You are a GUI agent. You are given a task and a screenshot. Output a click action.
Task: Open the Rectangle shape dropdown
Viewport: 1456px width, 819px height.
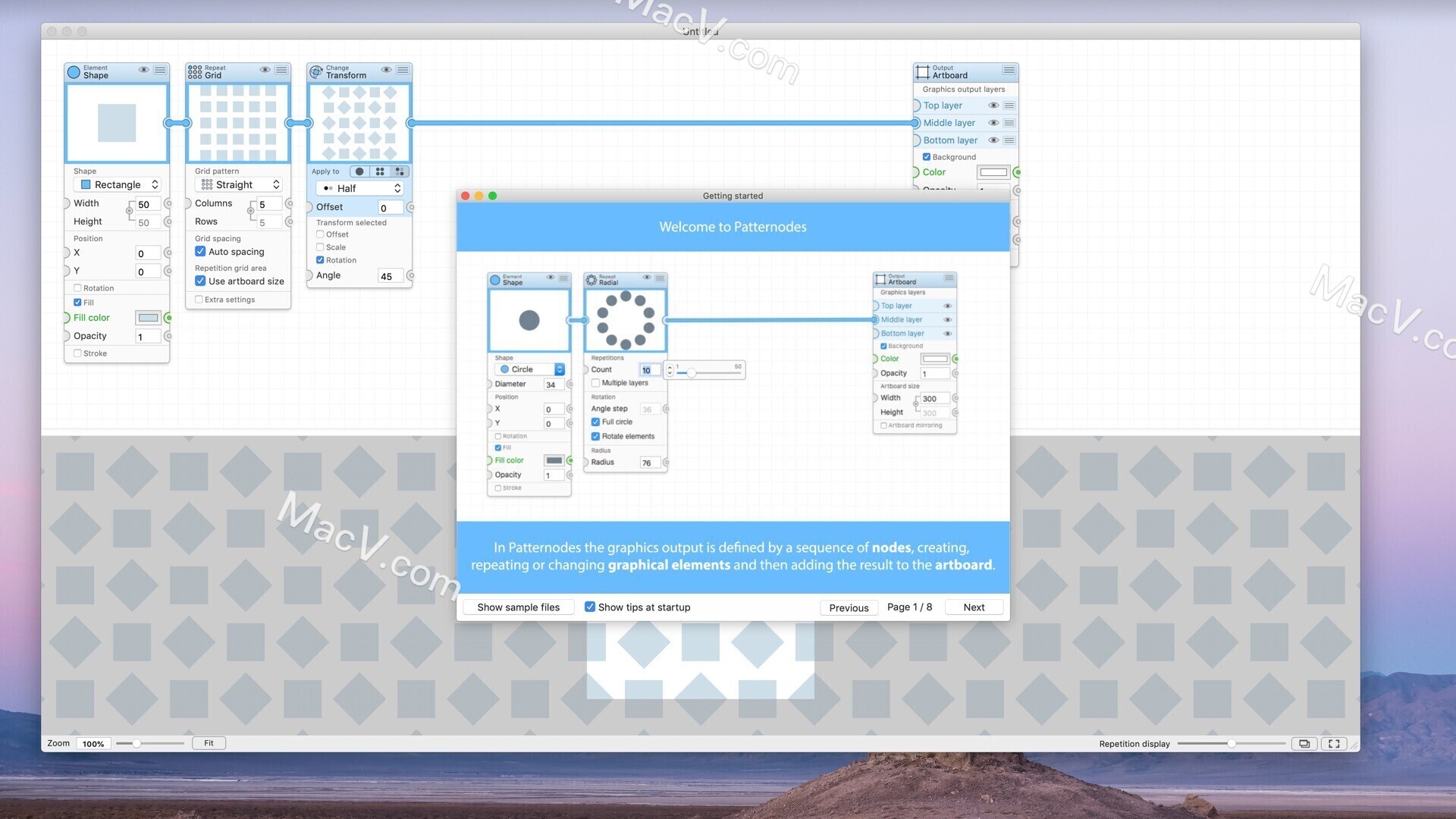click(118, 185)
